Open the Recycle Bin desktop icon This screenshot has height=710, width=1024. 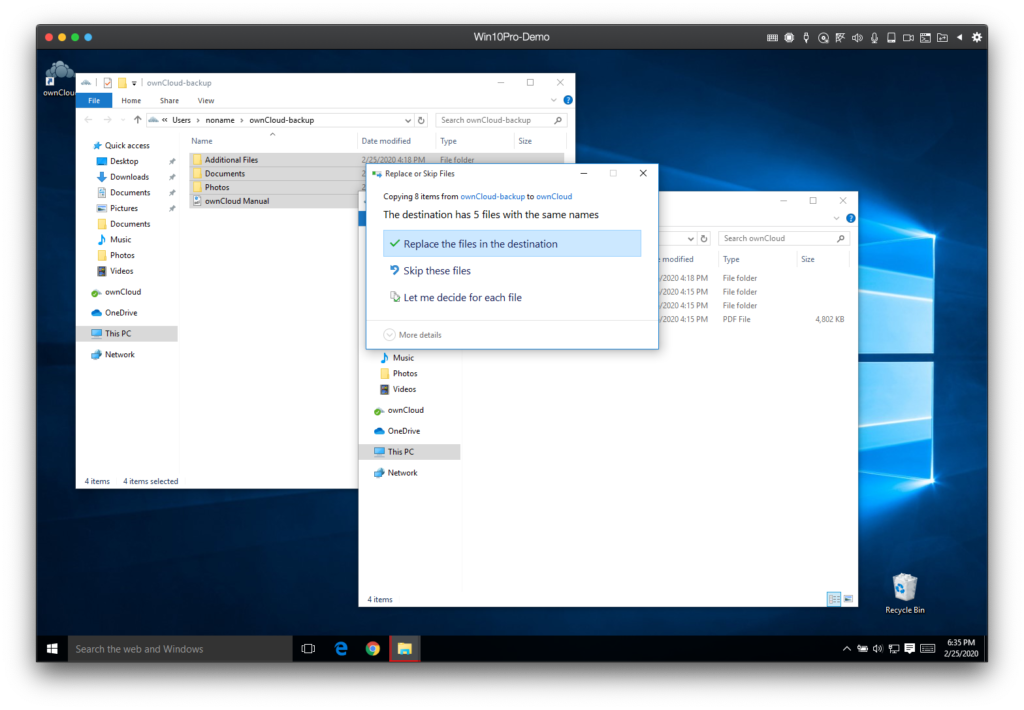[904, 594]
